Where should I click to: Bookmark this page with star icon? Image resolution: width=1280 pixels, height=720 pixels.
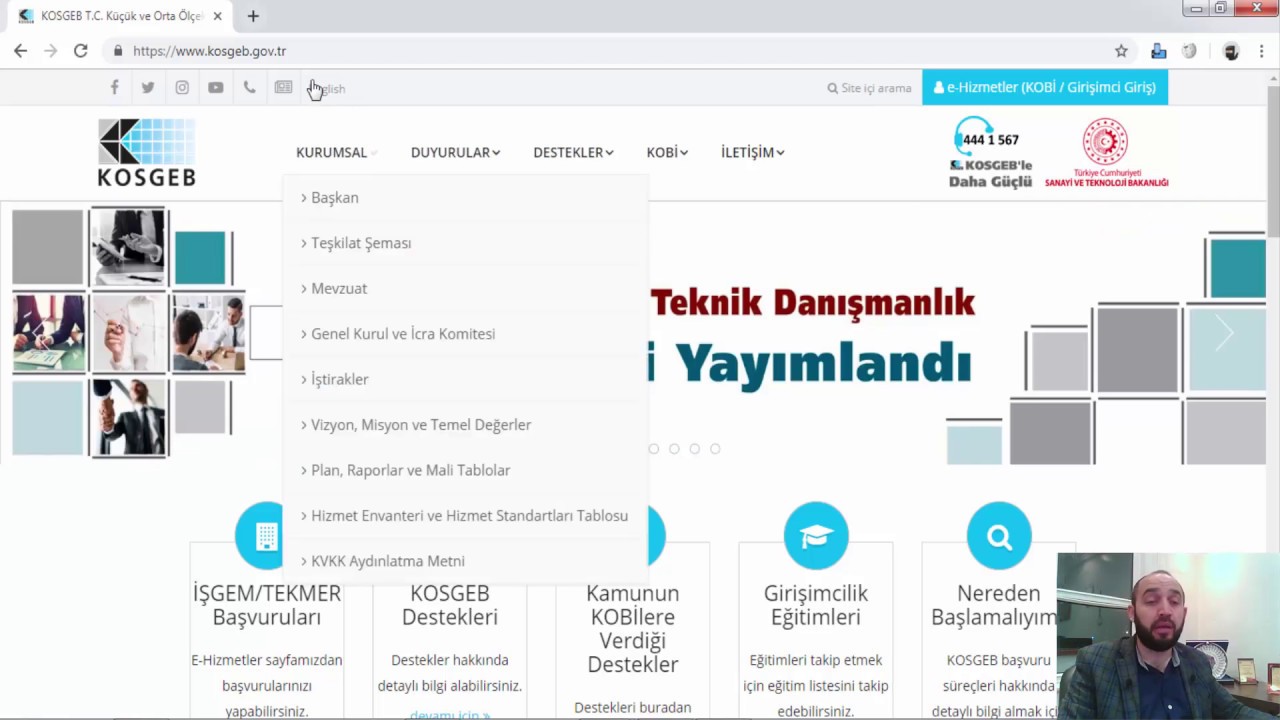(1121, 51)
